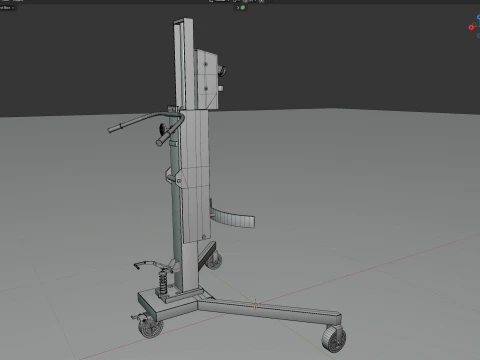
Task: Open the Select Box tool dropdown
Action: 7,7
